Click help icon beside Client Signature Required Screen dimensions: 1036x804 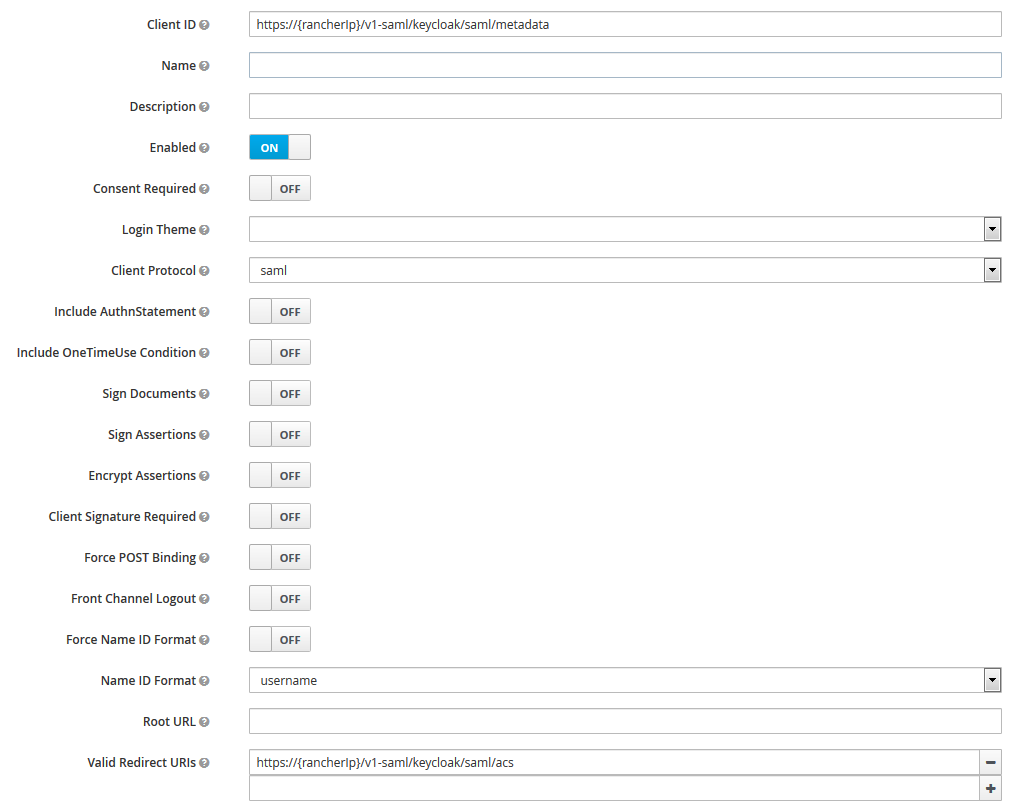204,517
